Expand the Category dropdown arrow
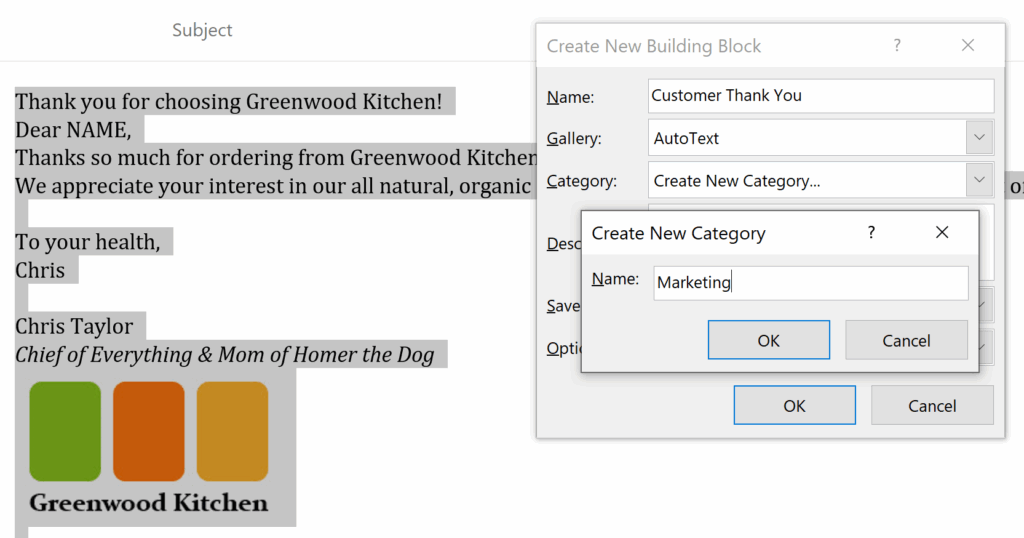 pyautogui.click(x=980, y=180)
